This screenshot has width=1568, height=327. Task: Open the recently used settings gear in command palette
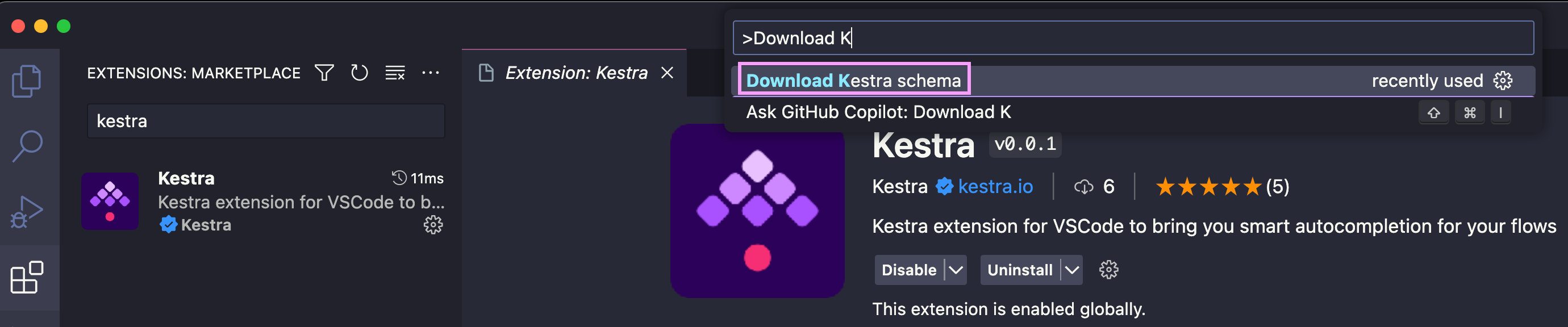tap(1503, 80)
